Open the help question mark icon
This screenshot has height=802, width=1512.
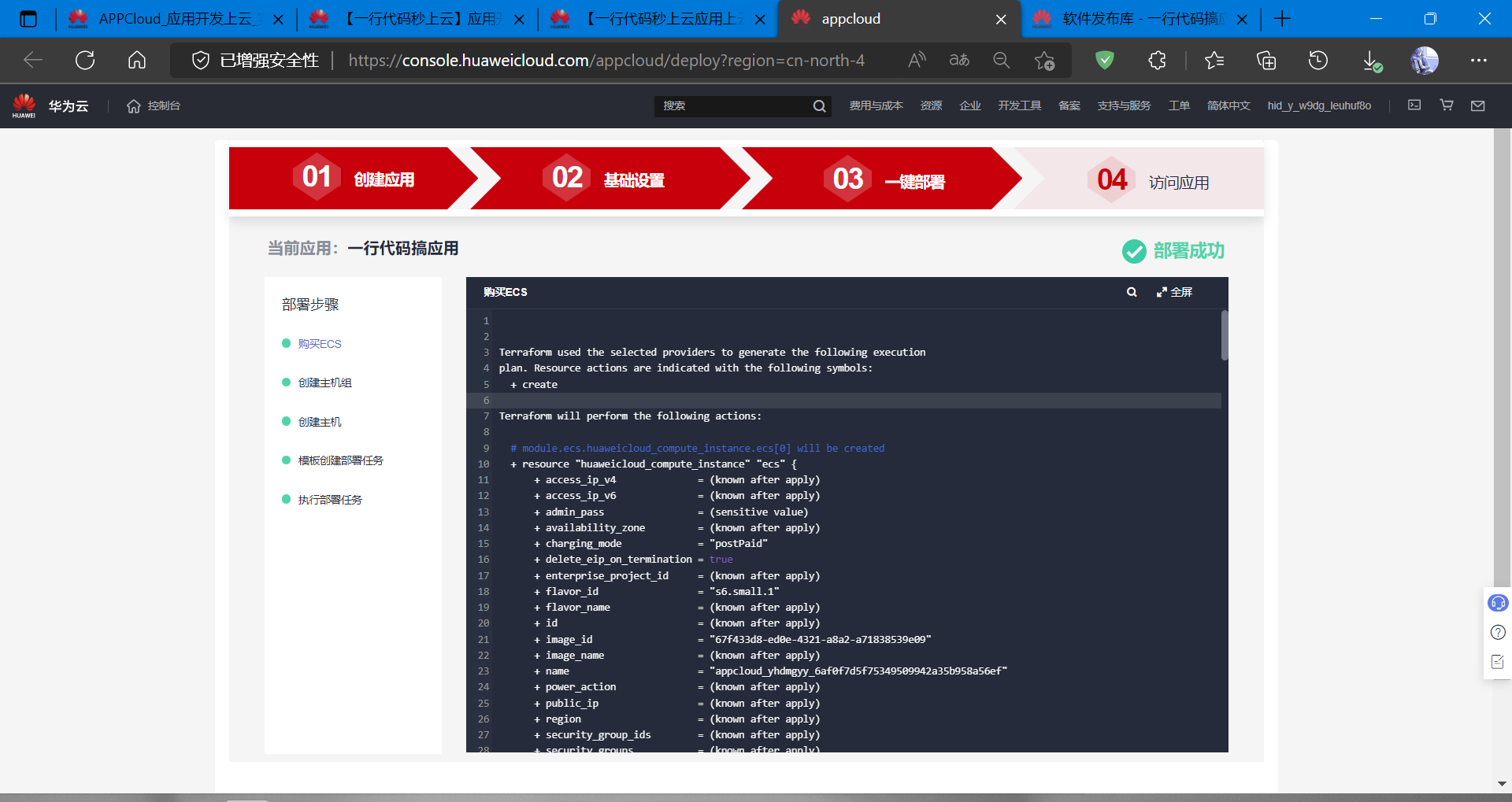[1498, 632]
